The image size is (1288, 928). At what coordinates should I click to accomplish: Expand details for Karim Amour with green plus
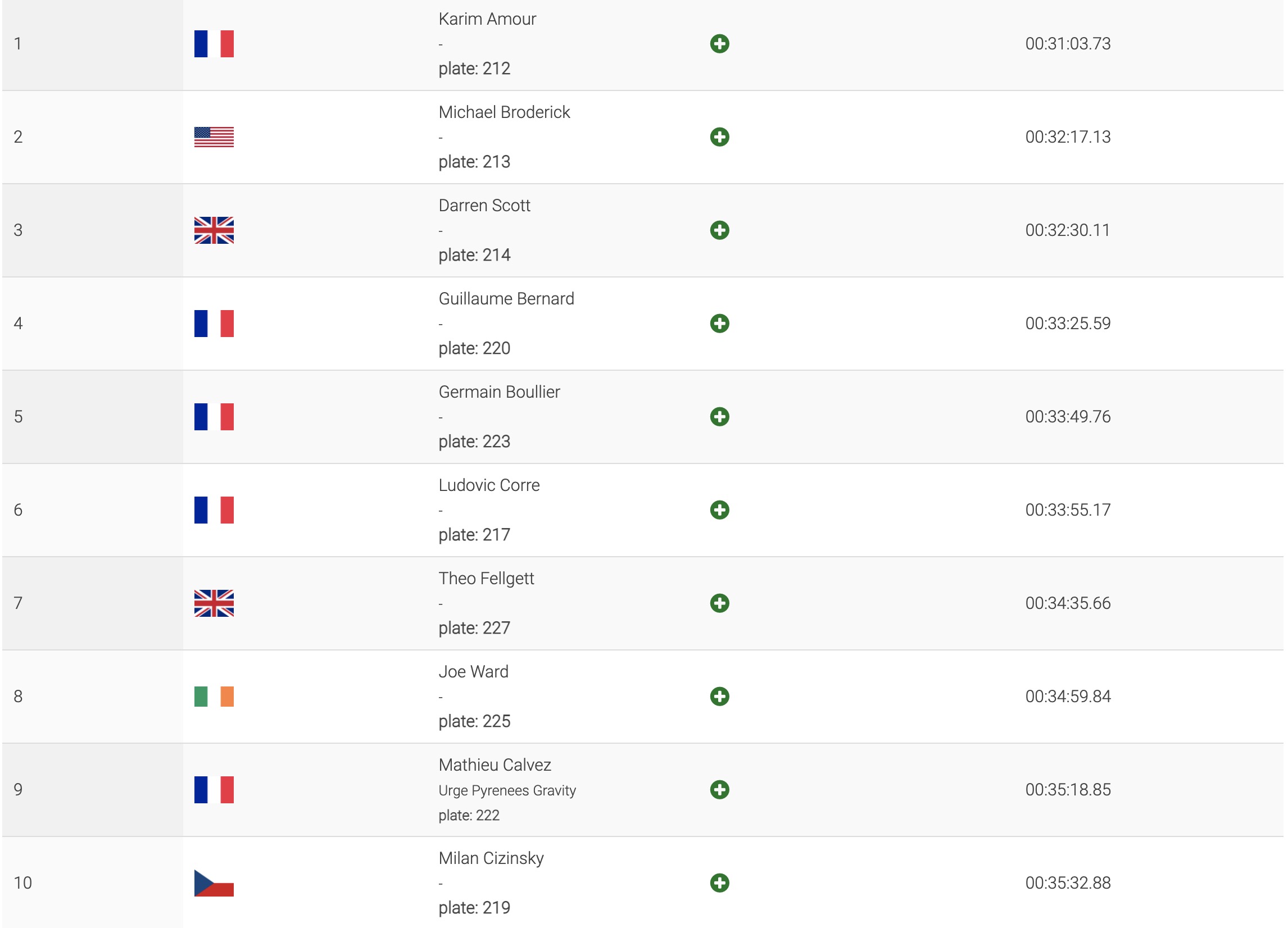pos(719,44)
